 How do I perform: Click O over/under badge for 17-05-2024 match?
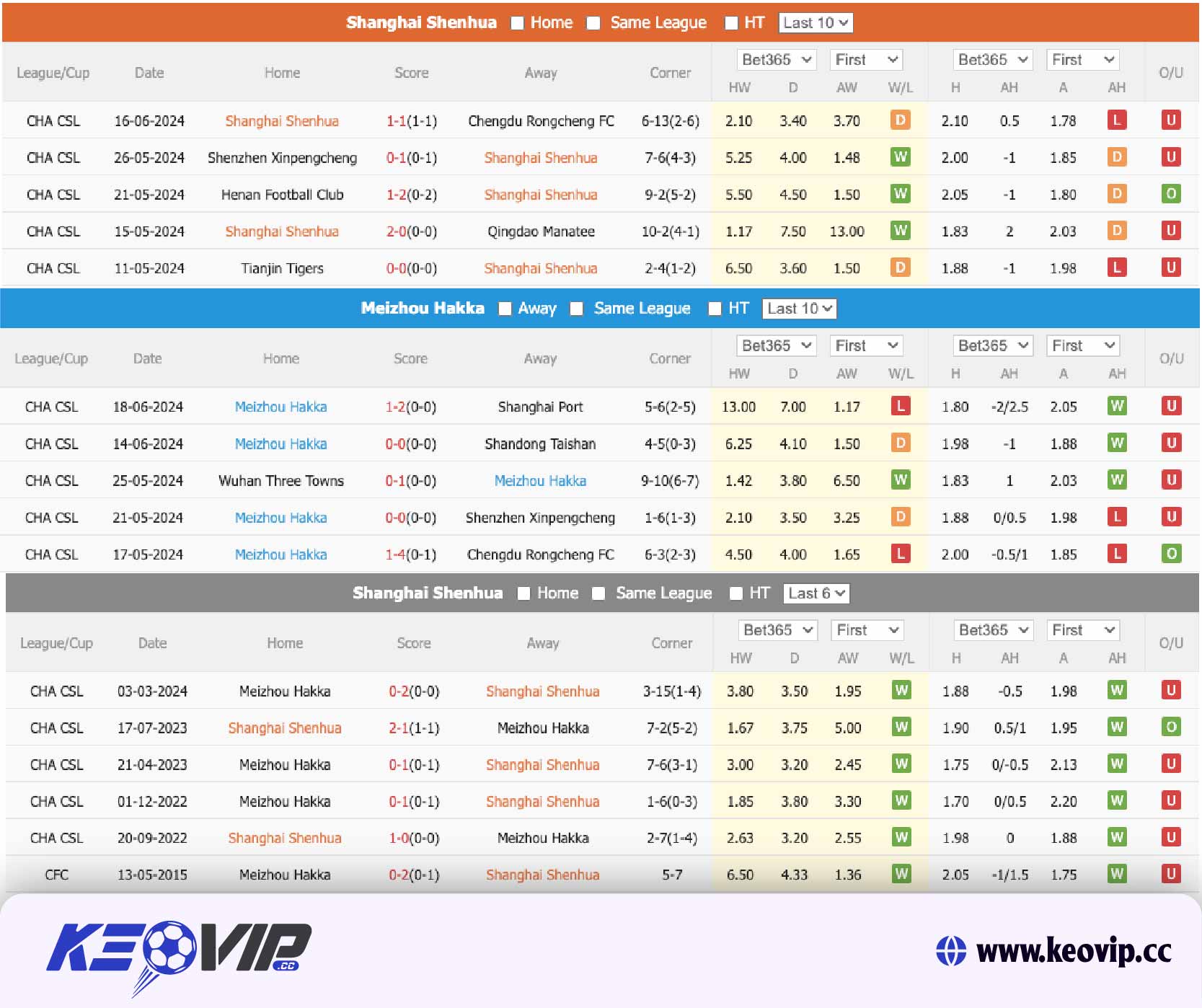[1172, 554]
